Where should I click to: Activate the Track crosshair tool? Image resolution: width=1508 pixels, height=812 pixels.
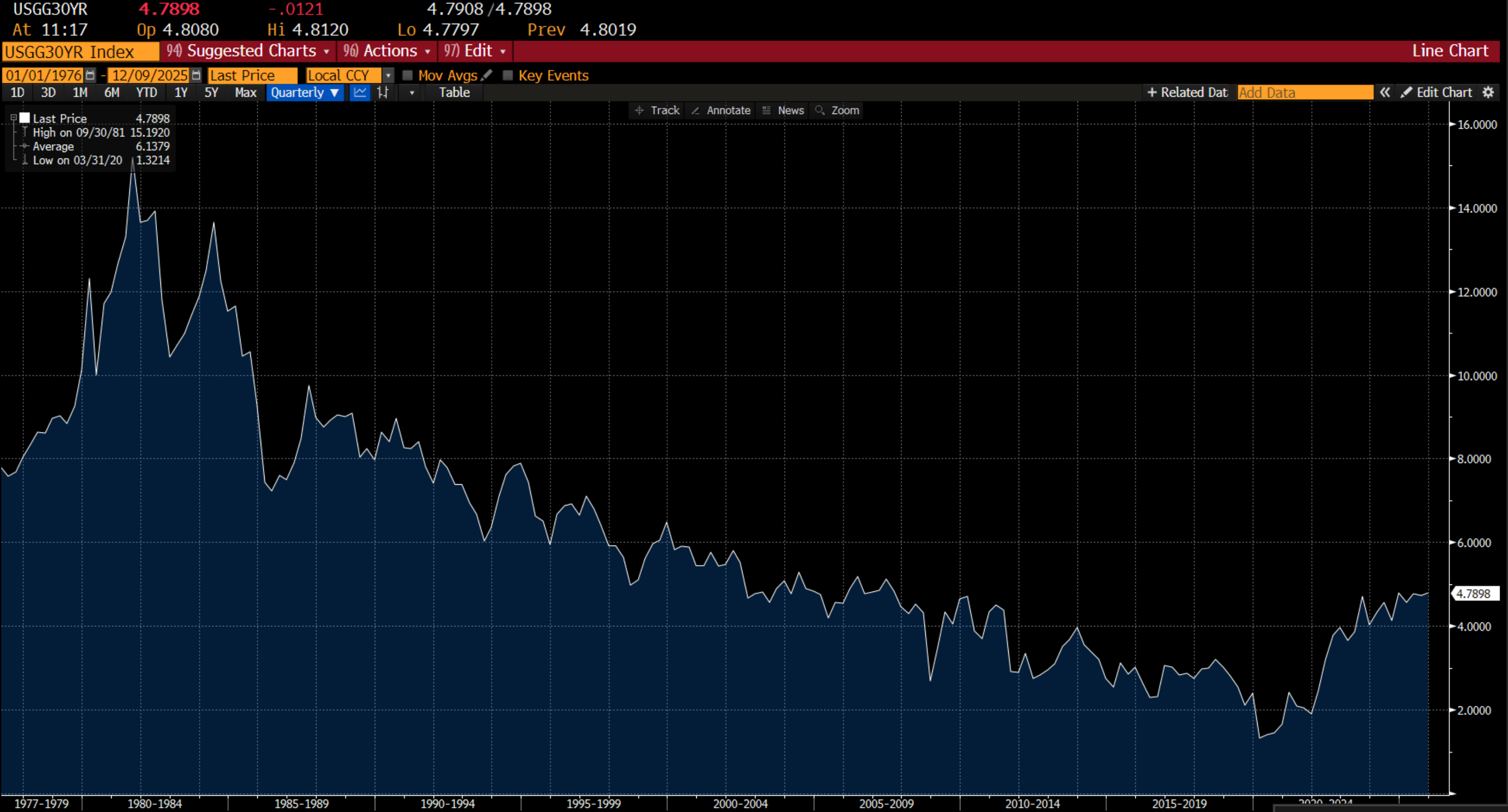(657, 111)
